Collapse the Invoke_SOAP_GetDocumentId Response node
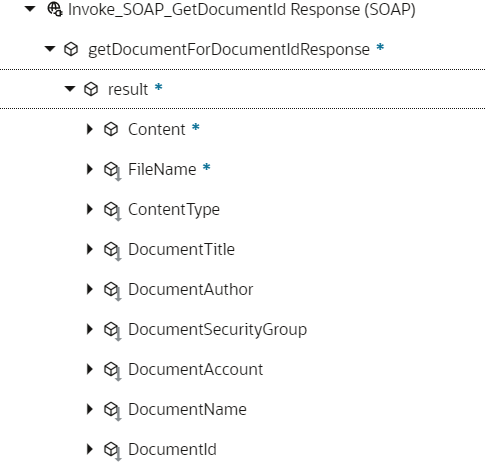Screen dimensions: 485x467 pyautogui.click(x=30, y=9)
